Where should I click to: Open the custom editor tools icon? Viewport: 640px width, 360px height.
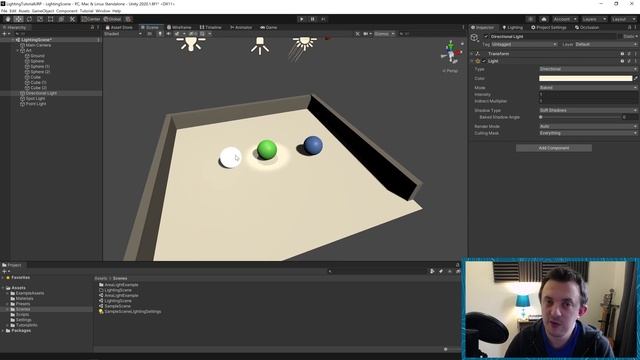click(72, 19)
